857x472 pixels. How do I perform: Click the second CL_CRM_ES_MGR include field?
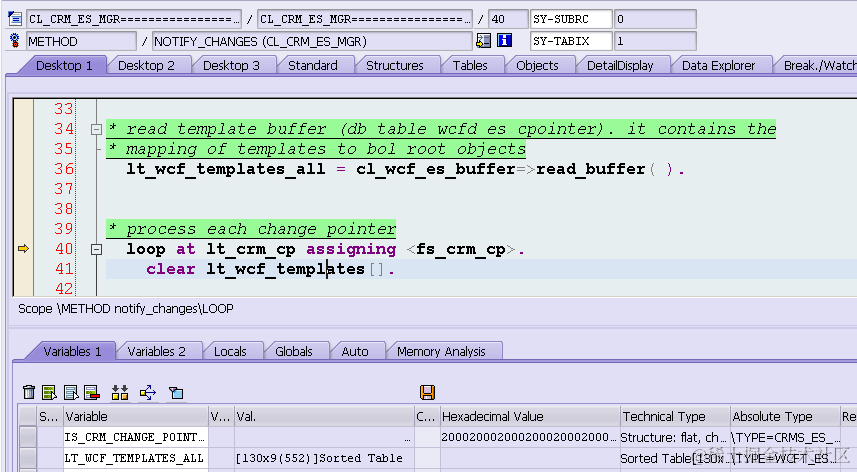pos(365,19)
